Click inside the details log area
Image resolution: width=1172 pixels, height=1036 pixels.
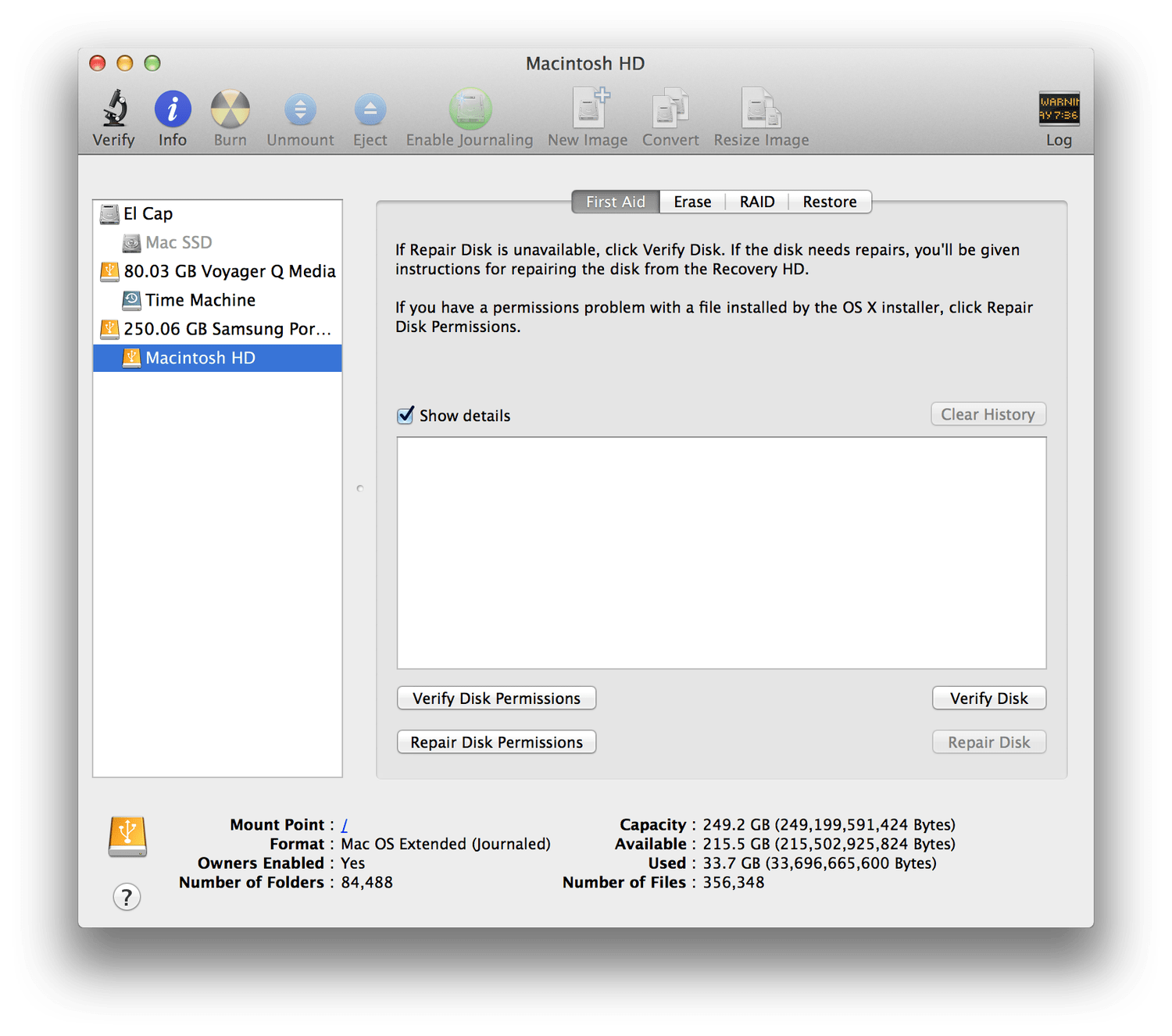(721, 553)
